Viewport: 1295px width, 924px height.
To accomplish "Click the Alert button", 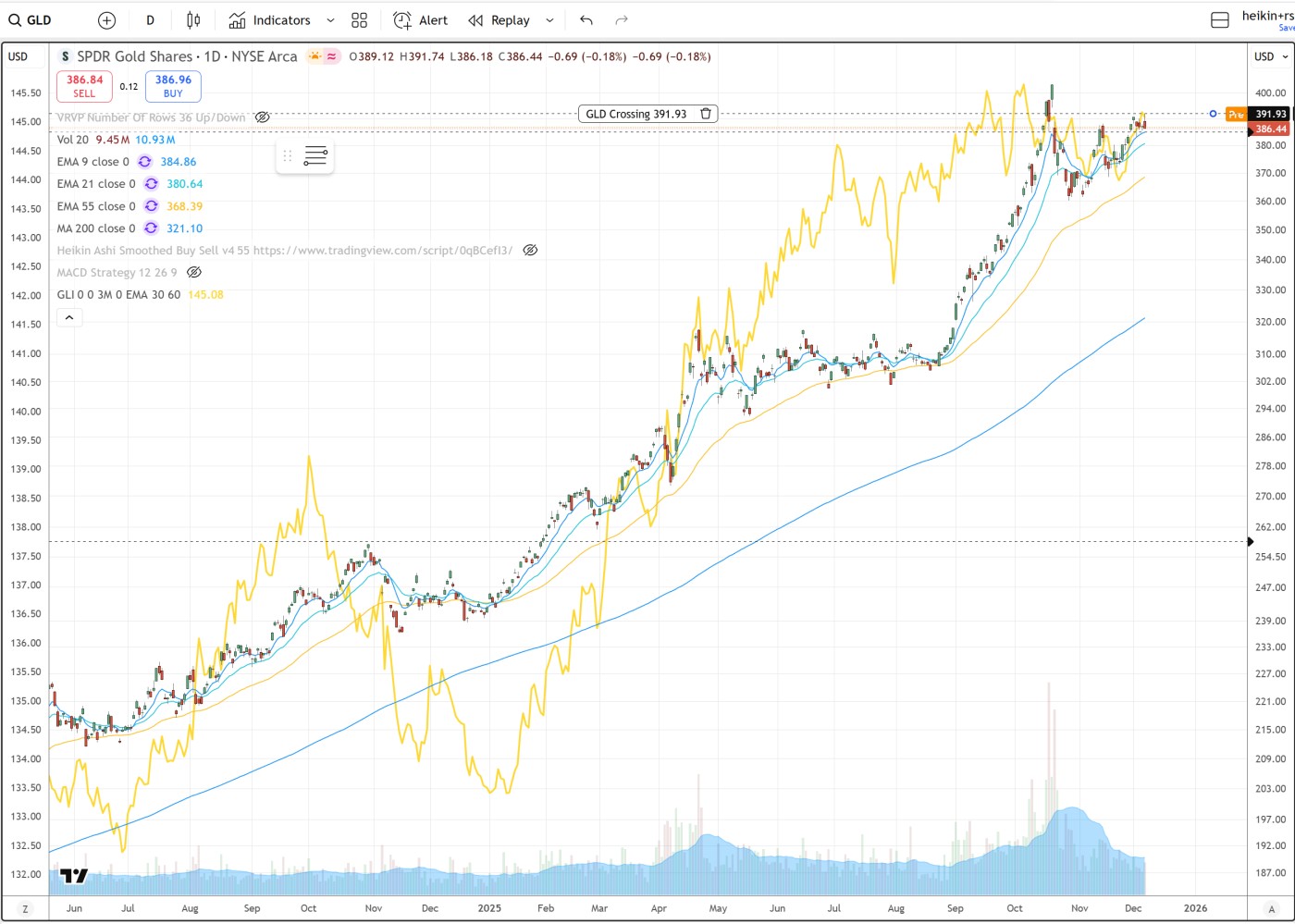I will [x=421, y=20].
